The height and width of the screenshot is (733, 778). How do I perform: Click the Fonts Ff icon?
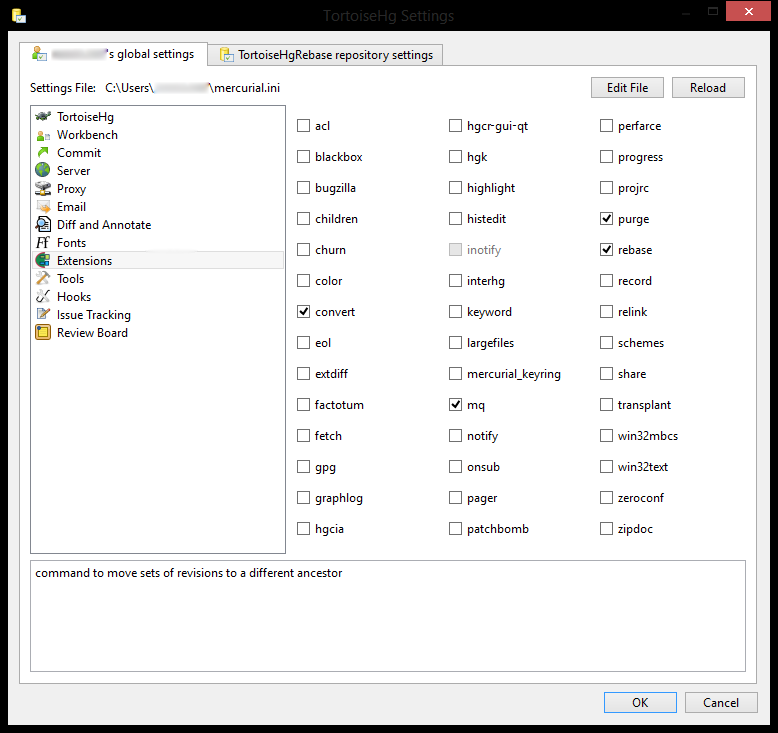(x=43, y=242)
